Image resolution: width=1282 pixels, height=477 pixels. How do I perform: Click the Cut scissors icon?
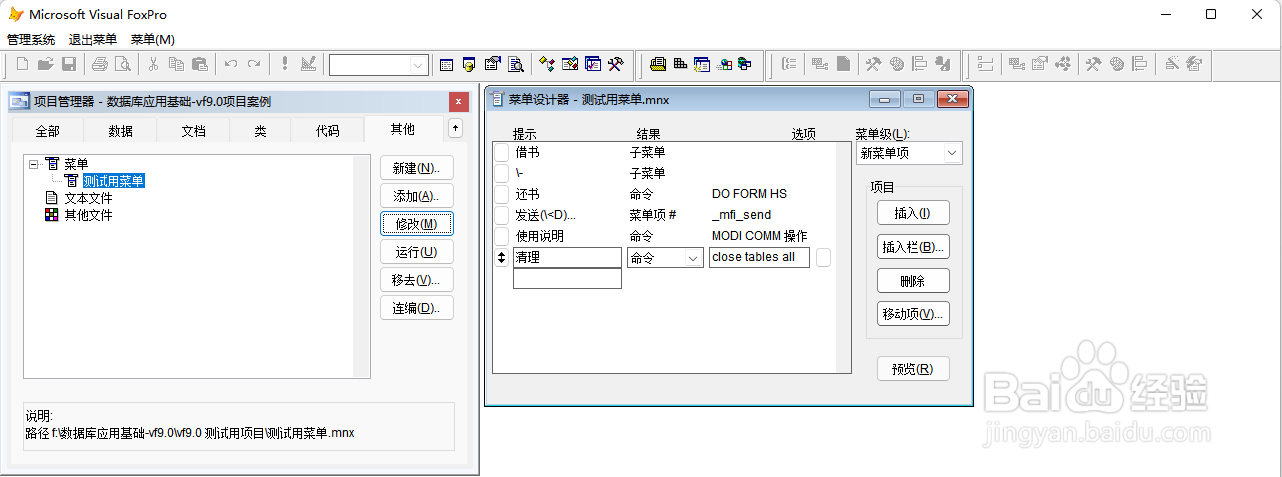tap(153, 64)
